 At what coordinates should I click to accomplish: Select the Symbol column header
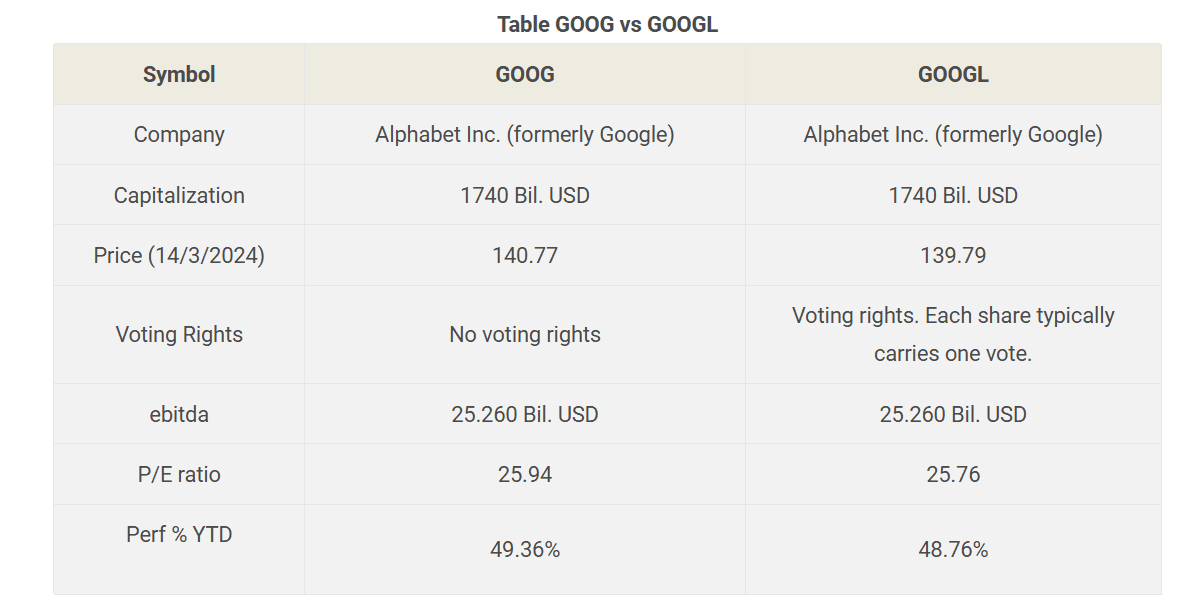179,74
